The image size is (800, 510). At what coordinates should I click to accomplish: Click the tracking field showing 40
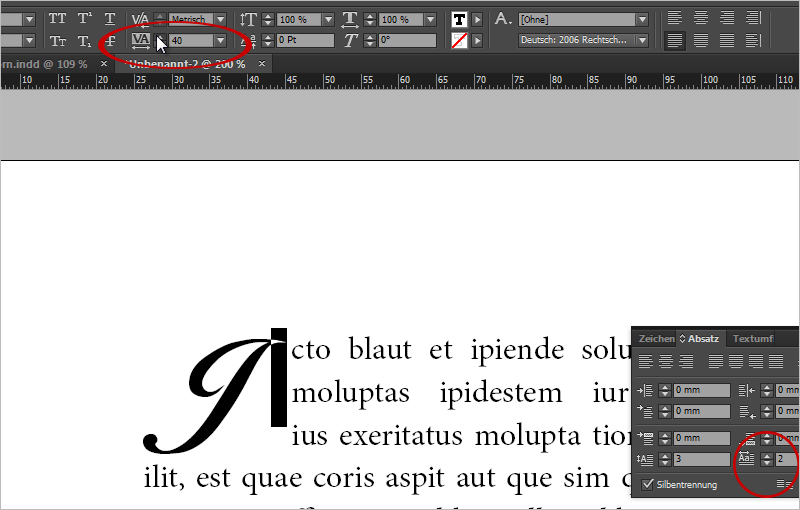[x=191, y=40]
